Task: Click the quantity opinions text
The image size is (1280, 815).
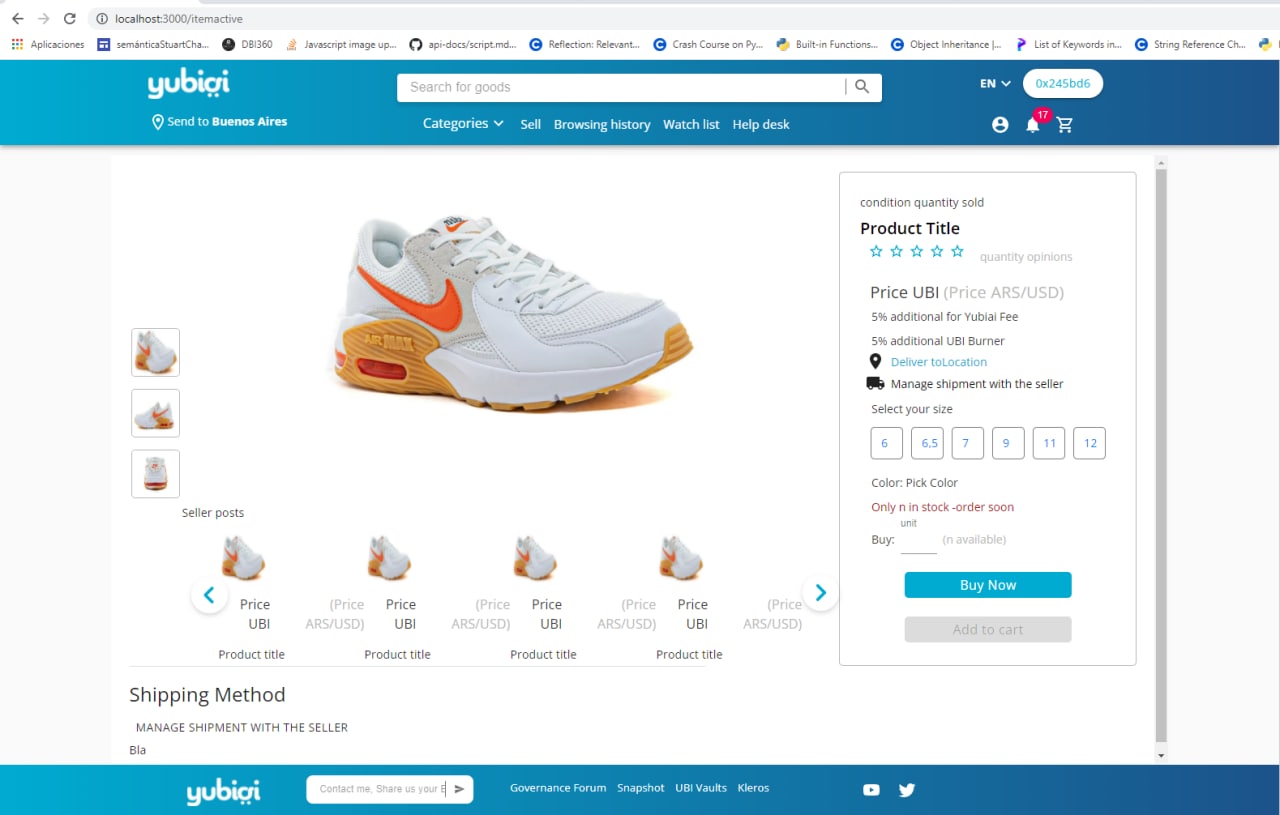Action: click(1026, 257)
